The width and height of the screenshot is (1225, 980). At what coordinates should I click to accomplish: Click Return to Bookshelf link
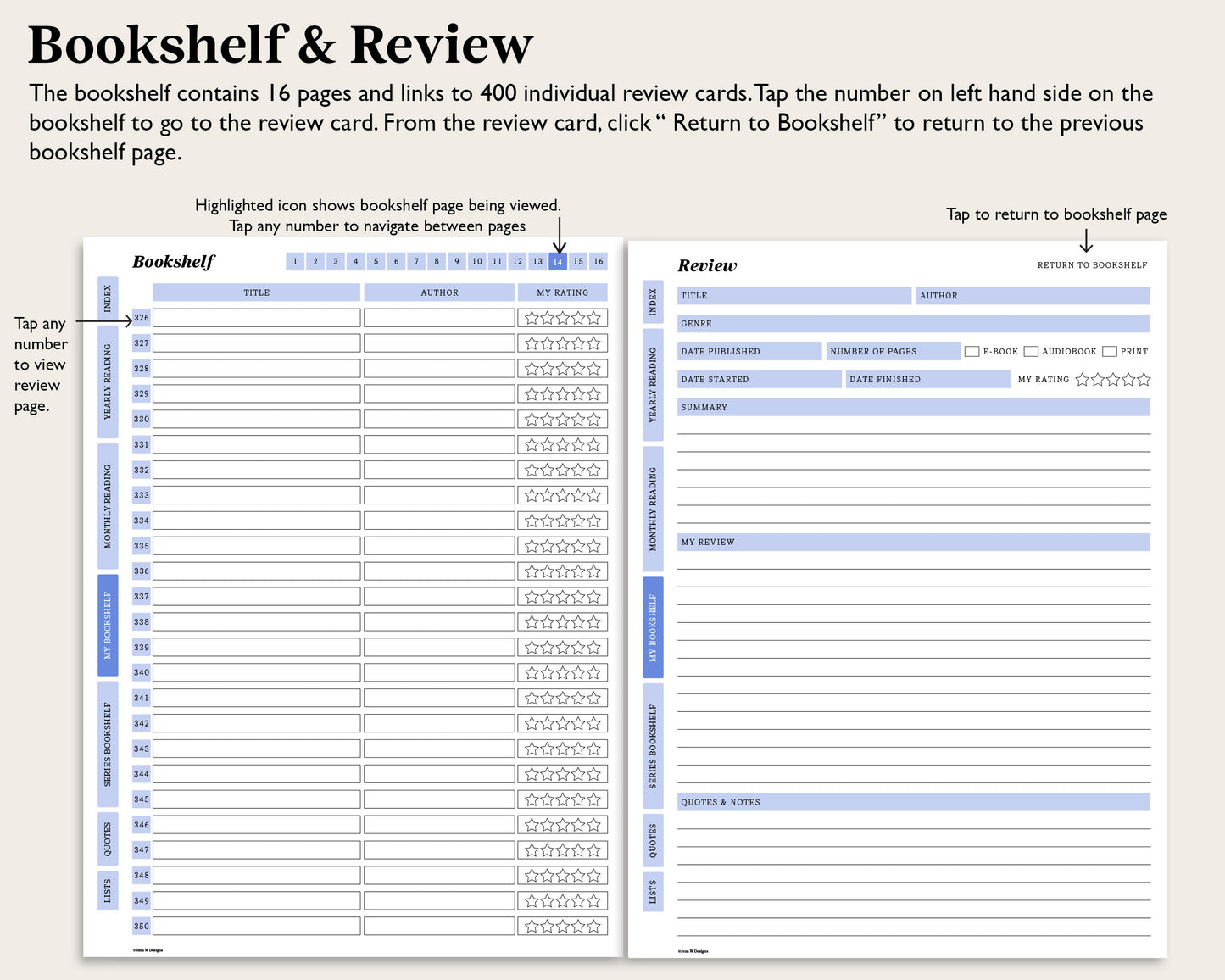tap(1092, 265)
